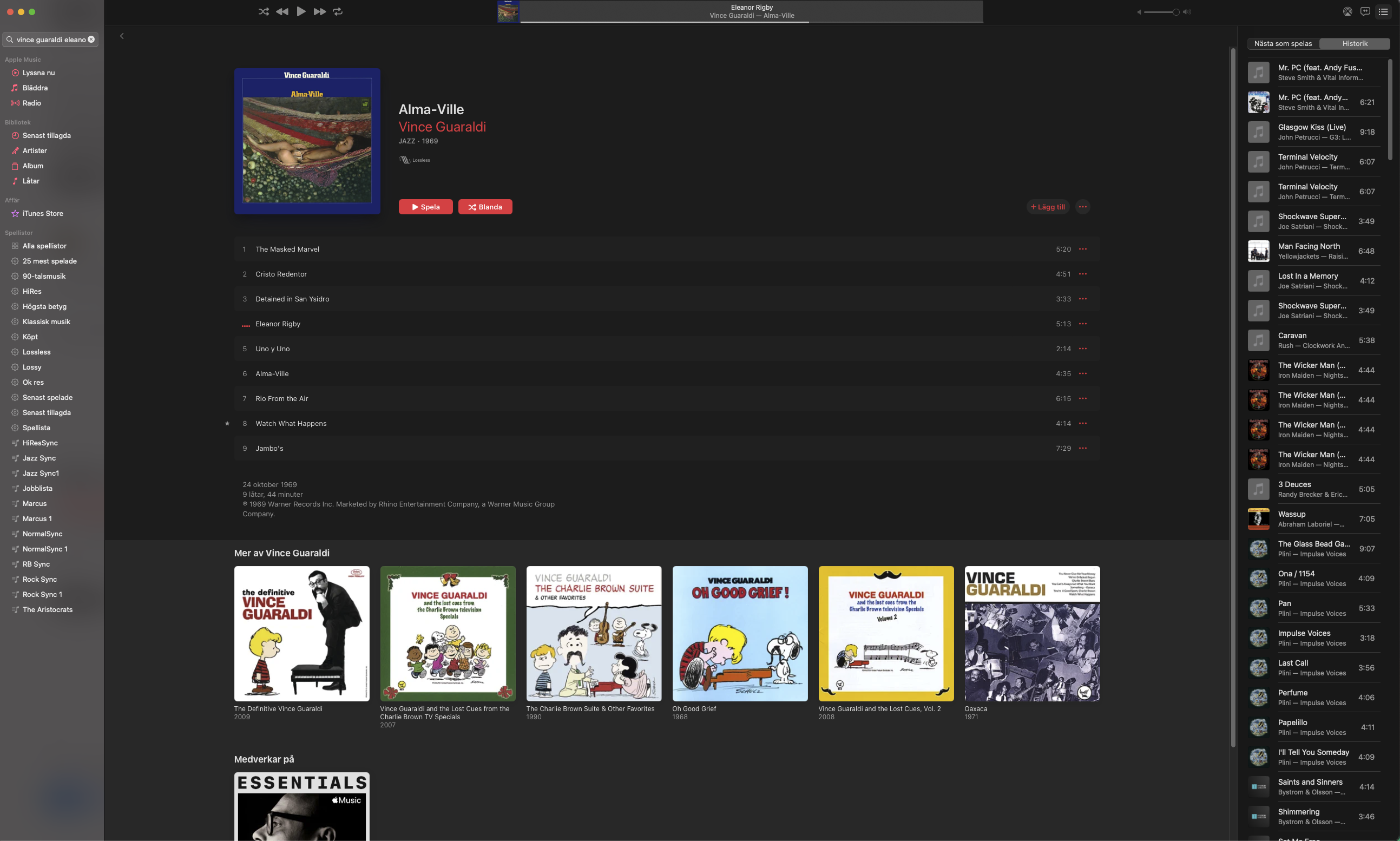Screen dimensions: 1400x841
Task: Click the Spela button
Action: click(x=425, y=207)
